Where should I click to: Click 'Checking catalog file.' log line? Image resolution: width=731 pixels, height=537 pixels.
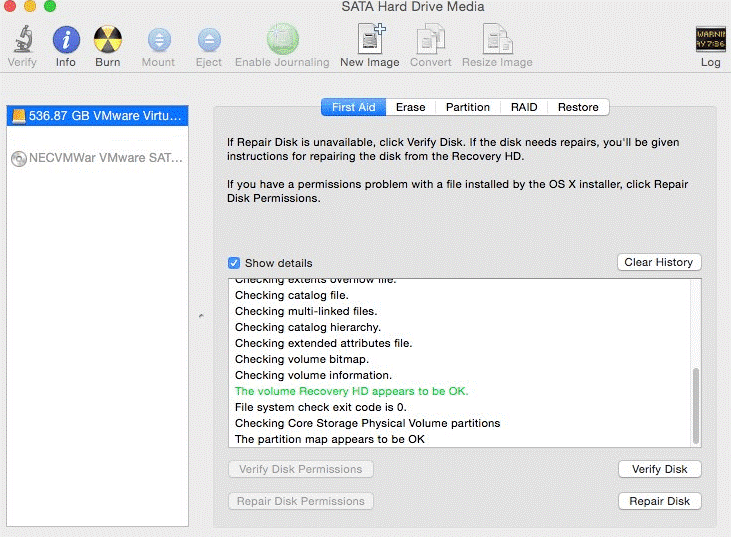click(x=292, y=295)
